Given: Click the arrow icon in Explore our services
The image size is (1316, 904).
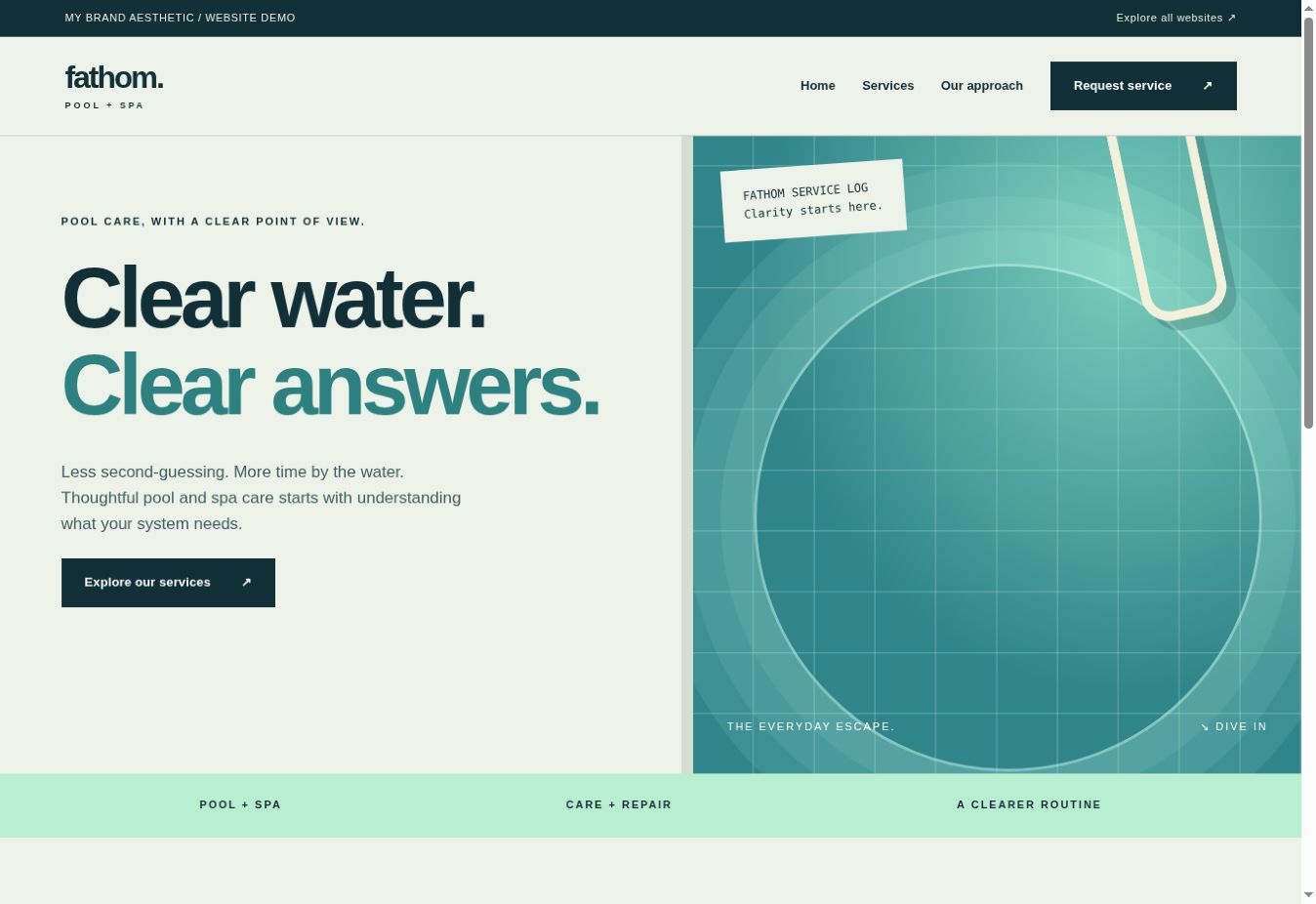Looking at the screenshot, I should pyautogui.click(x=246, y=583).
